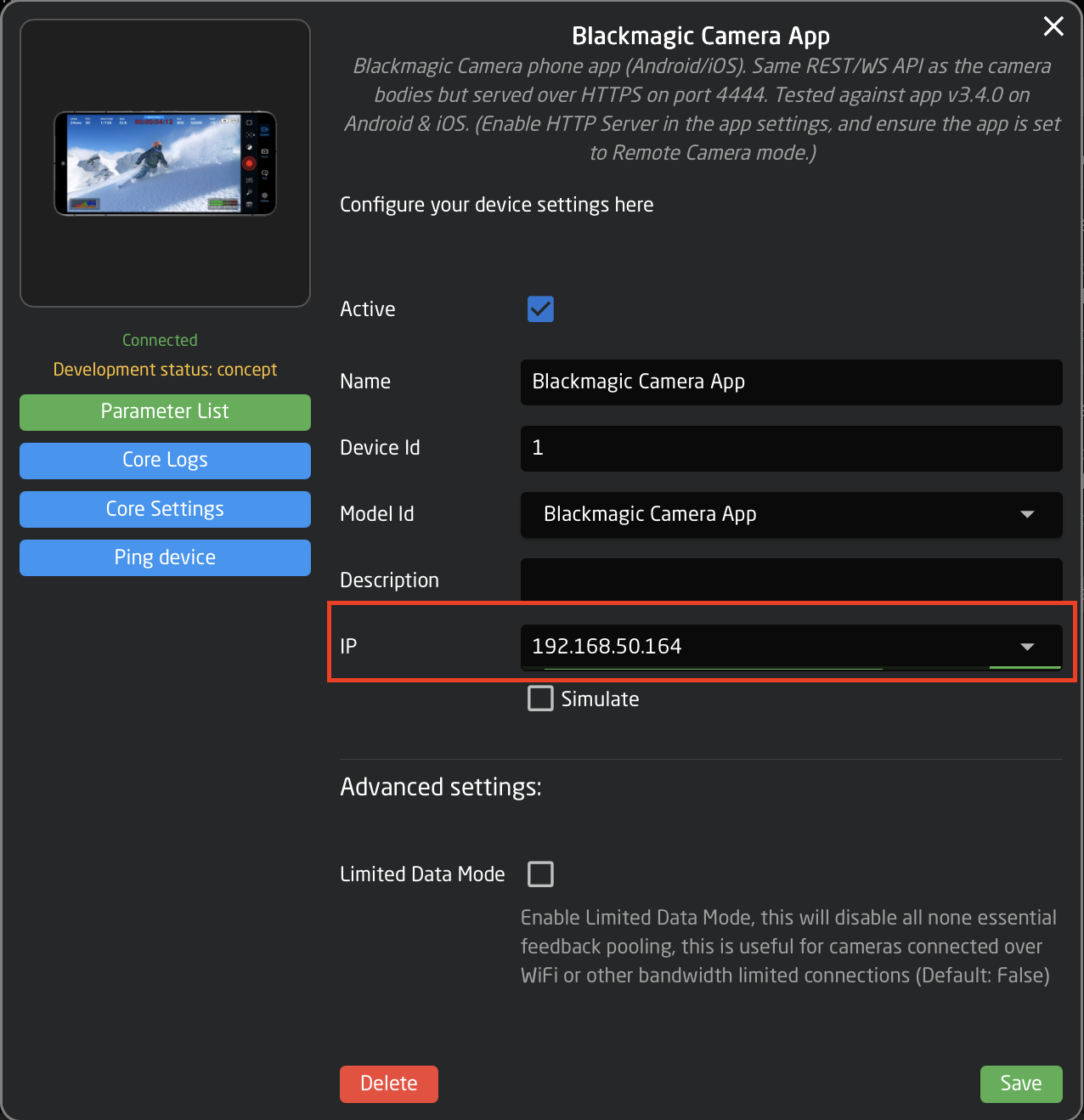The height and width of the screenshot is (1120, 1084).
Task: Click the Blackmagic Camera App title
Action: 701,36
